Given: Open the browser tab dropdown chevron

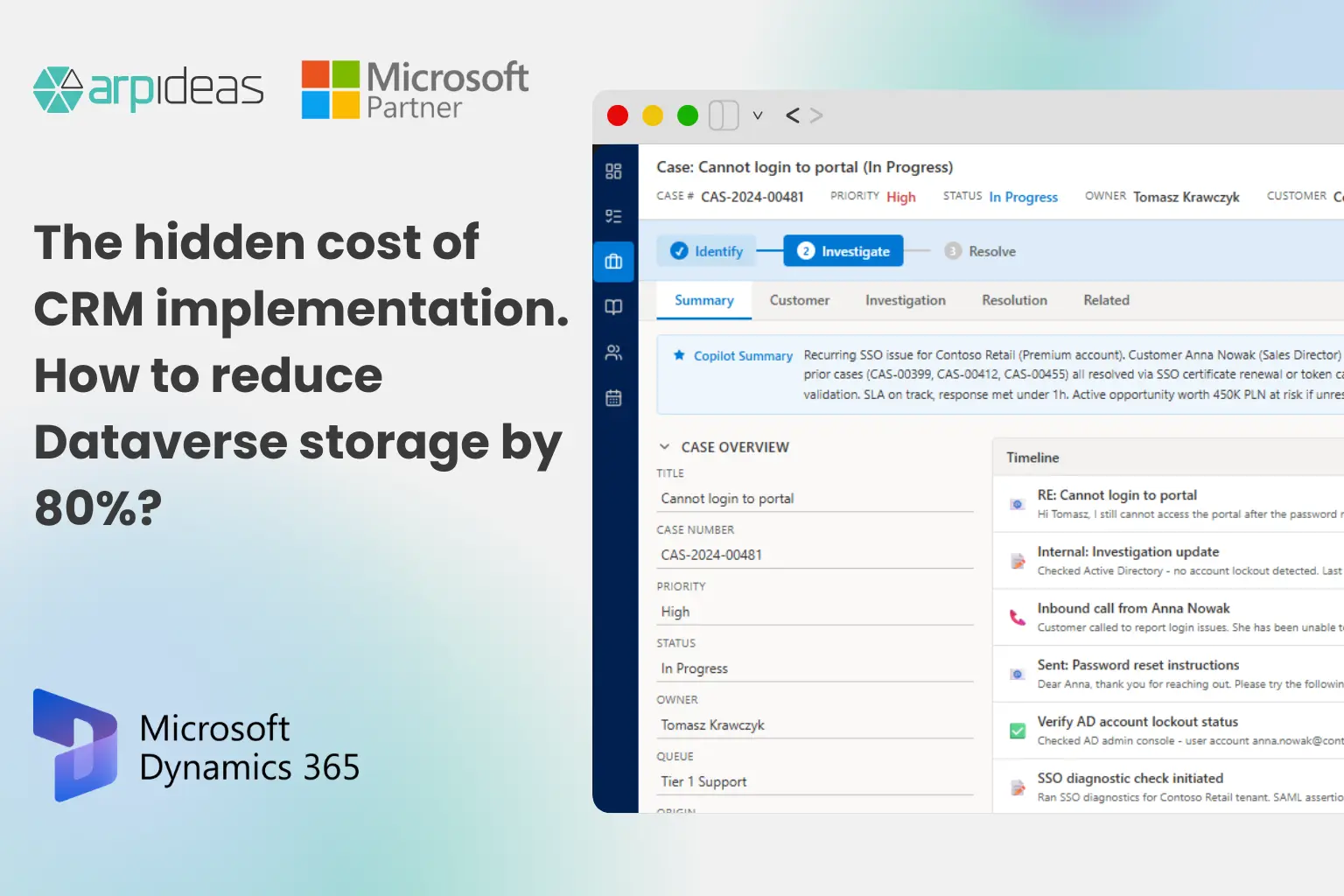Looking at the screenshot, I should 758,115.
